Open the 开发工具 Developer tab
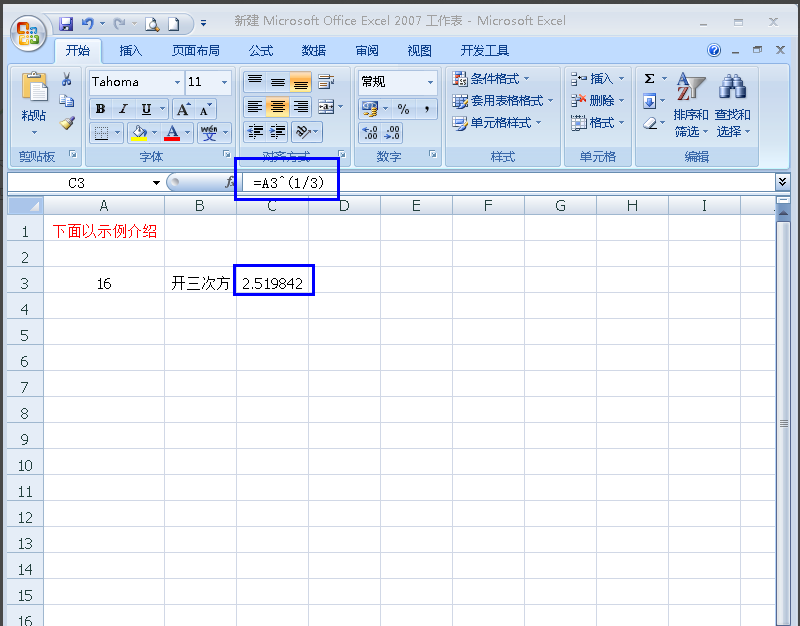This screenshot has width=800, height=626. (x=485, y=51)
